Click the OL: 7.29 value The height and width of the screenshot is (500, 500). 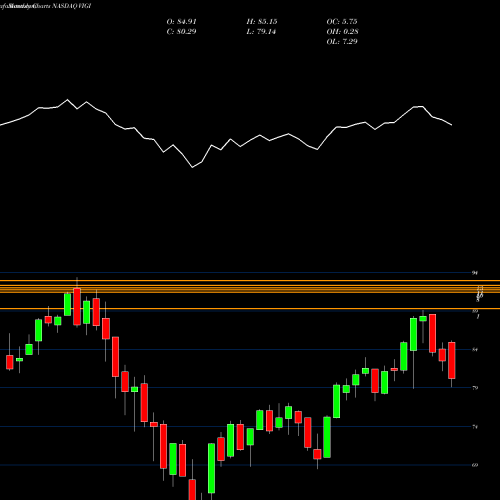342,42
